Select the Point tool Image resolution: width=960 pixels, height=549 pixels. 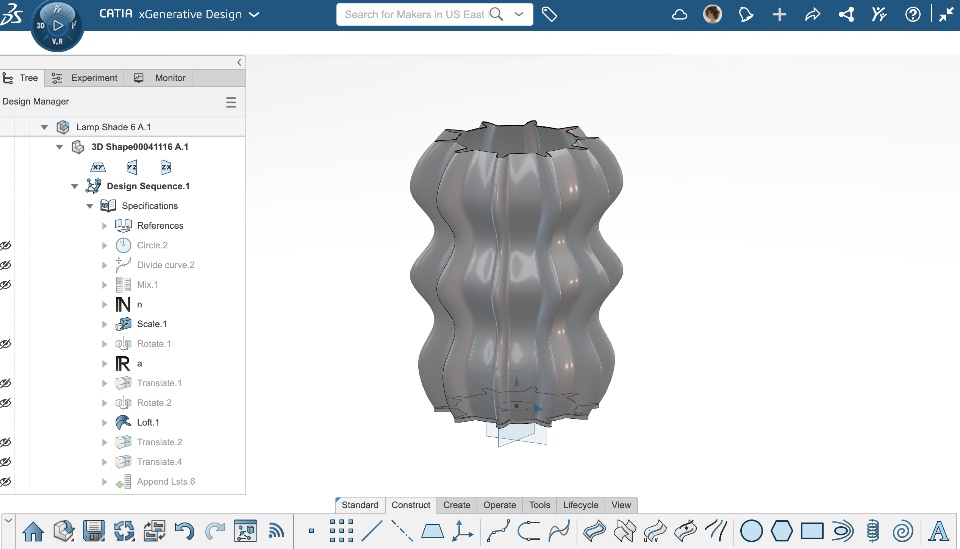311,531
